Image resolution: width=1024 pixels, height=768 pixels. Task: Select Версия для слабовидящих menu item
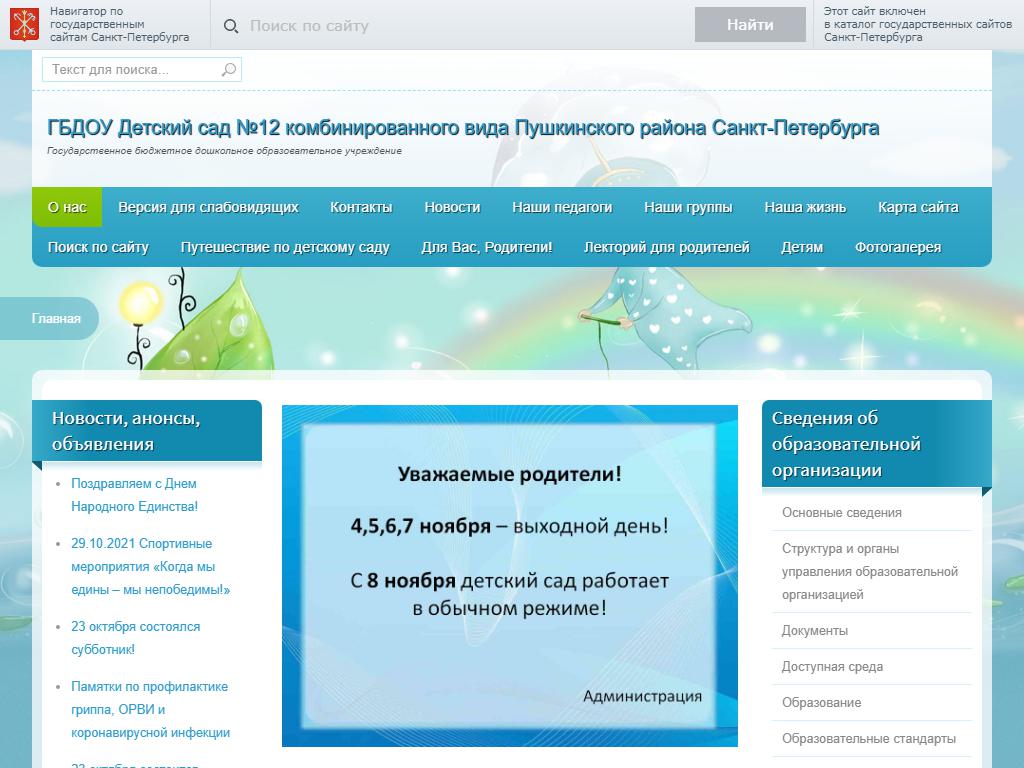click(x=208, y=207)
